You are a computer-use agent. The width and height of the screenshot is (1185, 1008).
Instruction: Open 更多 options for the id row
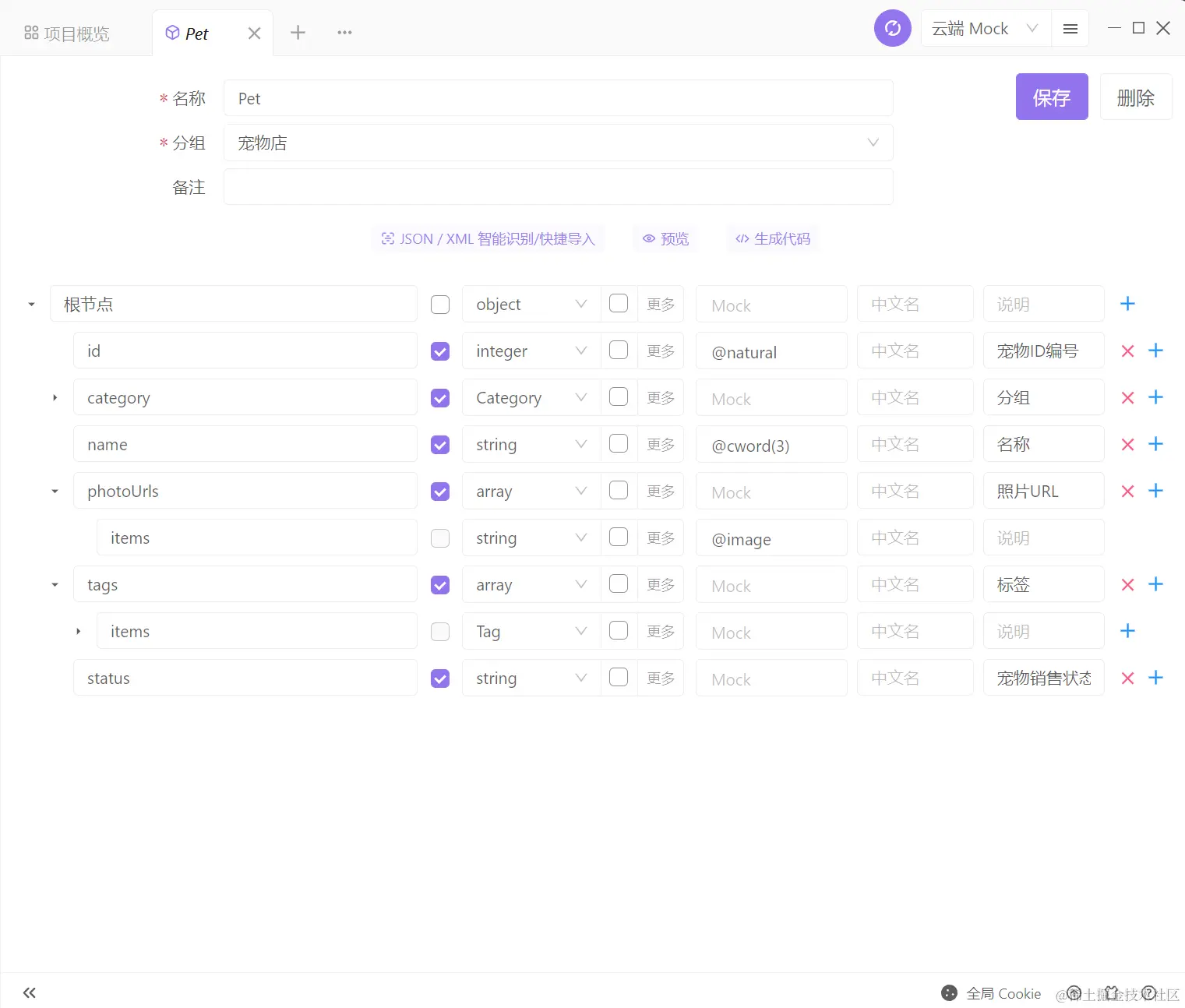pos(661,351)
